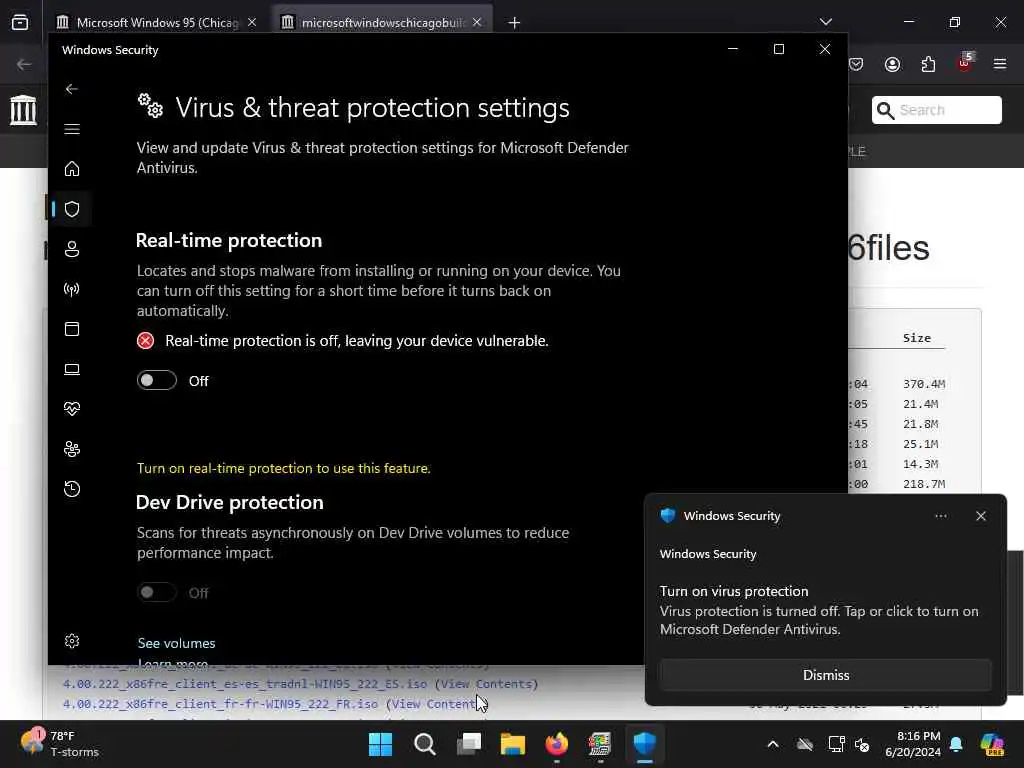View Contents of WIN95_222_ES.iso
Viewport: 1024px width, 768px height.
tap(487, 684)
